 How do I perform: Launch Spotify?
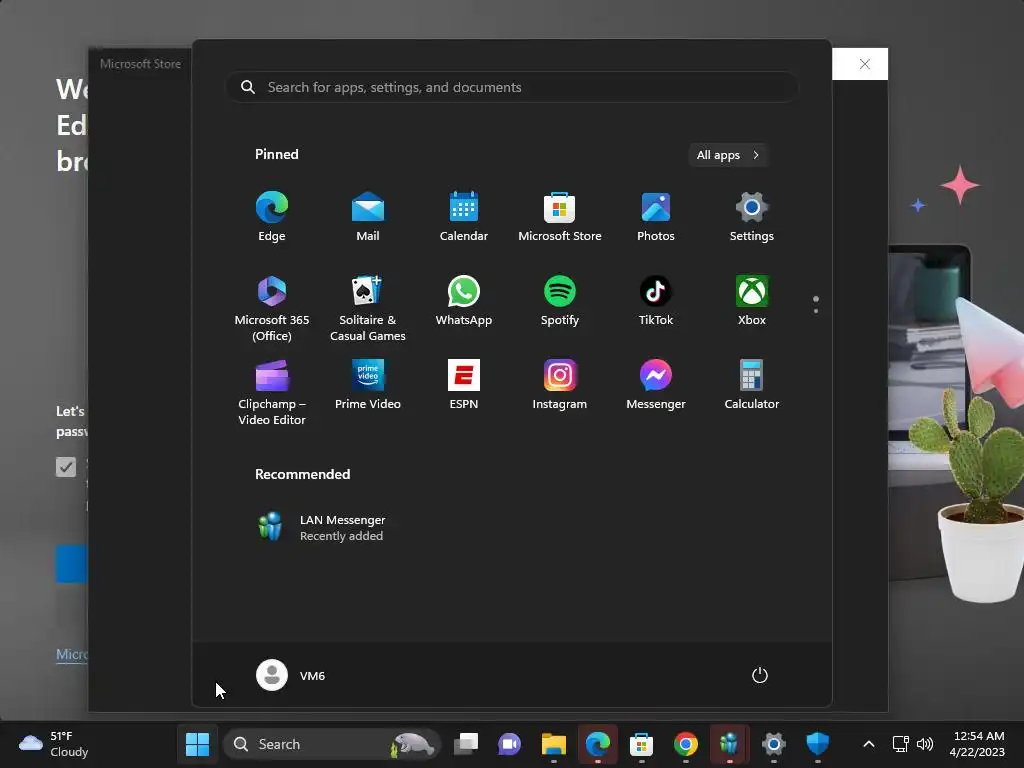pos(560,301)
